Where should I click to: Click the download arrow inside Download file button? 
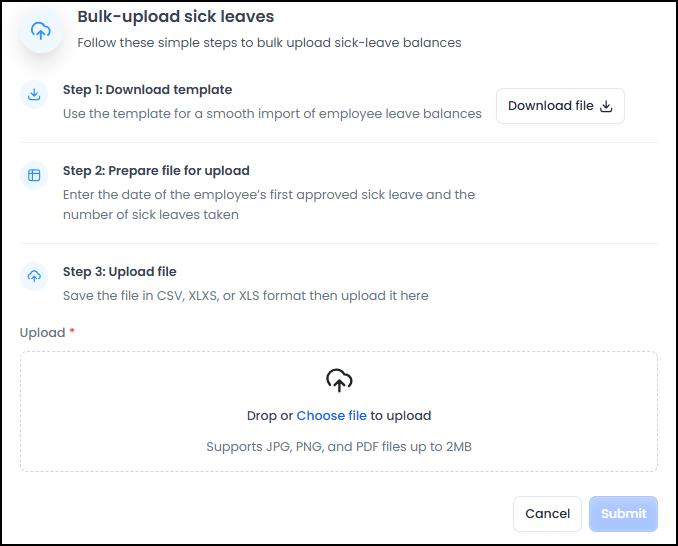pyautogui.click(x=606, y=106)
